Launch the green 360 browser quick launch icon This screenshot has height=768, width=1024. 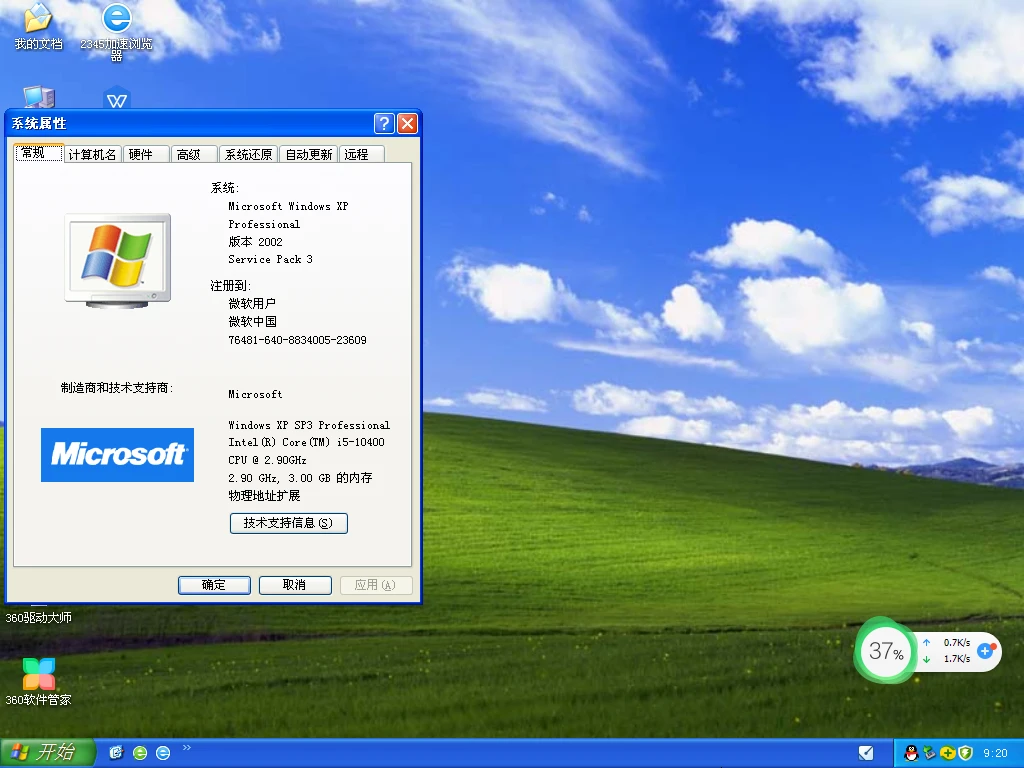140,753
